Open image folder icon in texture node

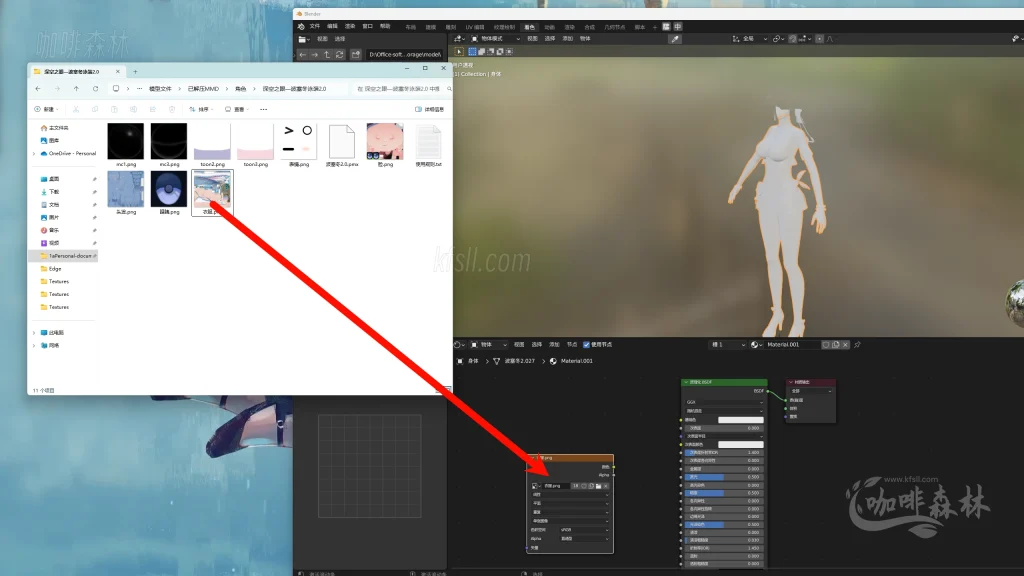[x=598, y=486]
